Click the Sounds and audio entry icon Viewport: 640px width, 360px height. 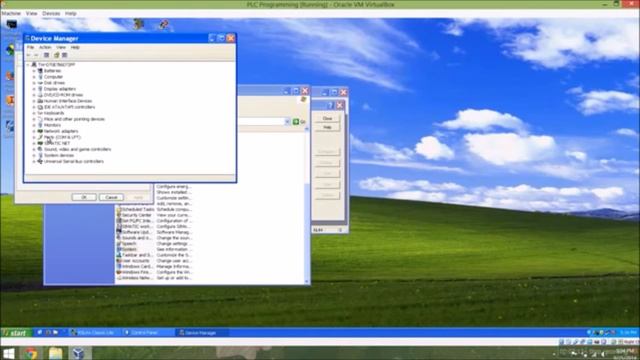coord(119,238)
